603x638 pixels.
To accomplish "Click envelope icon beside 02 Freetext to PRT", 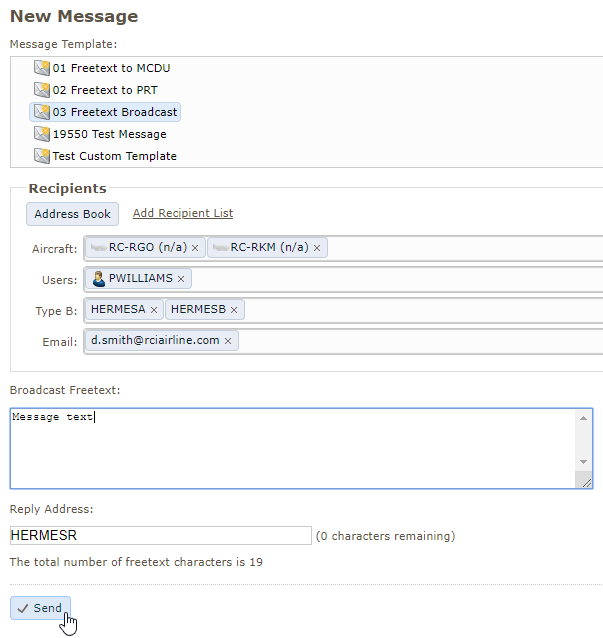I will click(x=42, y=90).
